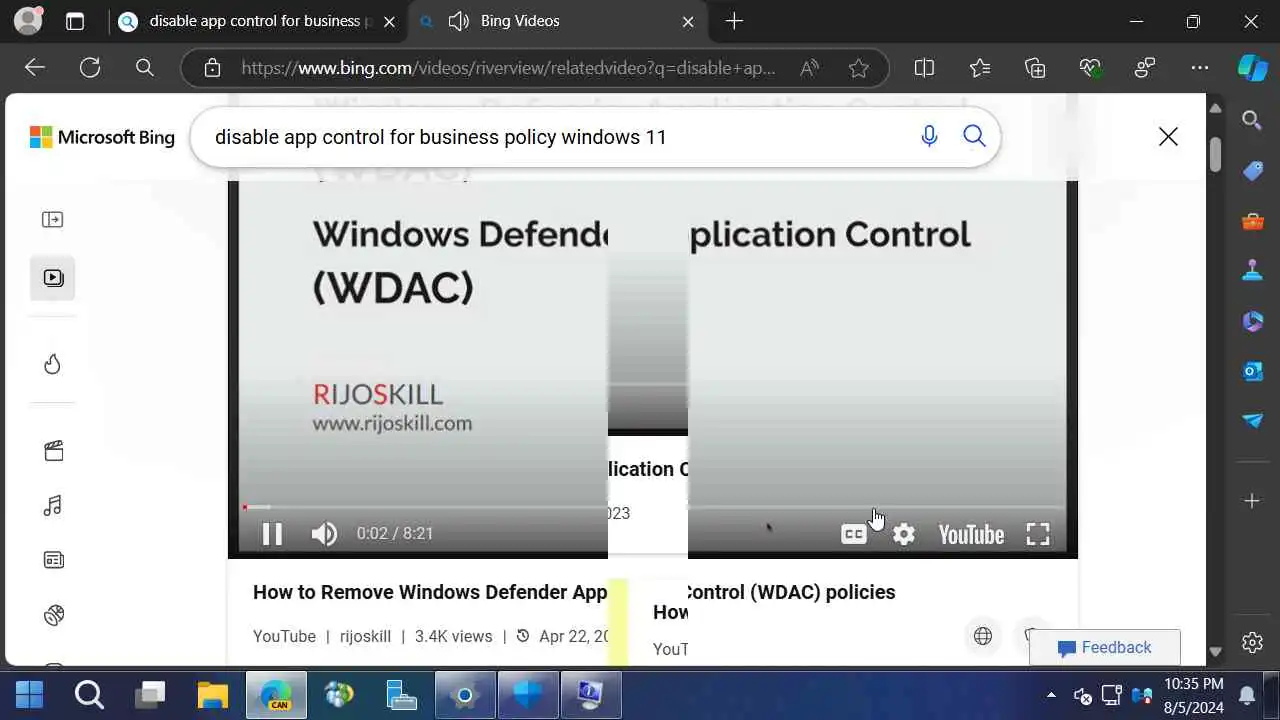
Task: Click the bing.com URL address bar
Action: pyautogui.click(x=508, y=68)
